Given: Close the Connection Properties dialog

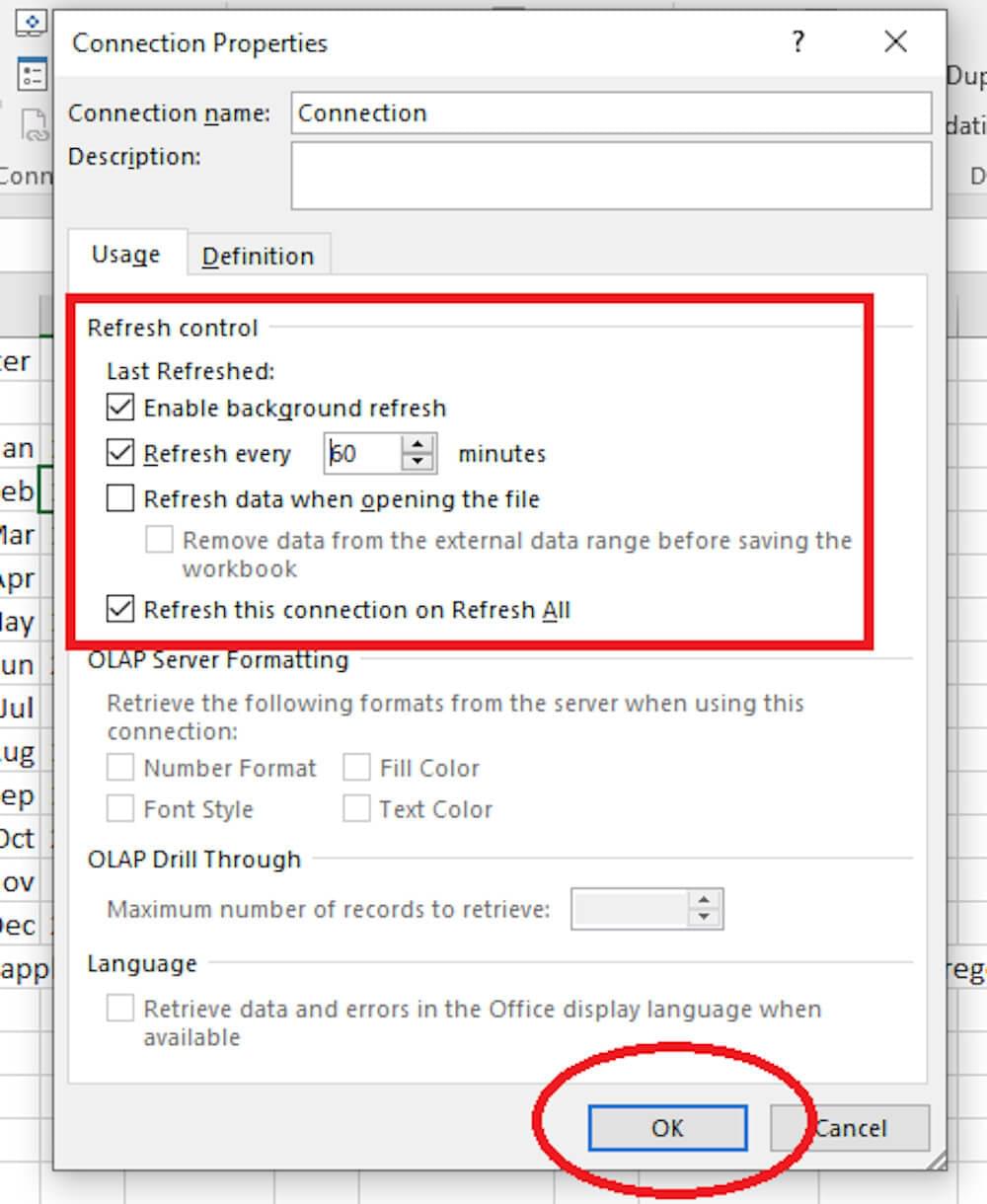Looking at the screenshot, I should (x=895, y=42).
